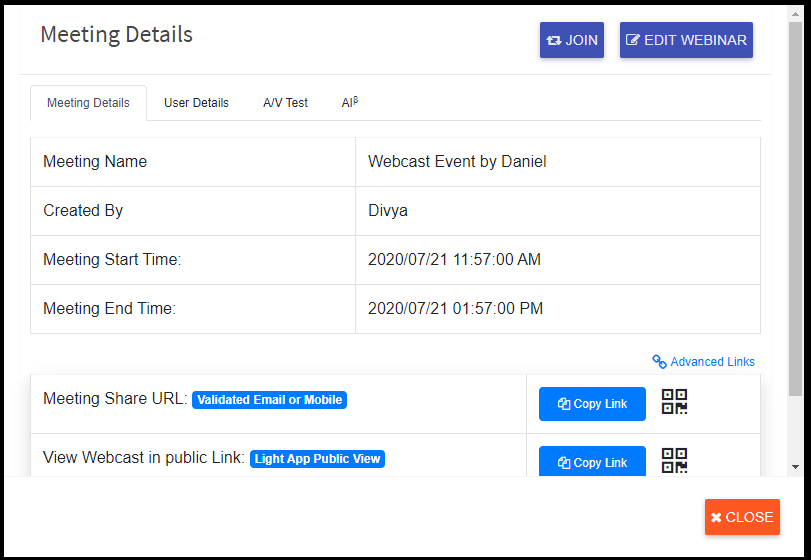811x560 pixels.
Task: Open Advanced Links
Action: (x=703, y=361)
